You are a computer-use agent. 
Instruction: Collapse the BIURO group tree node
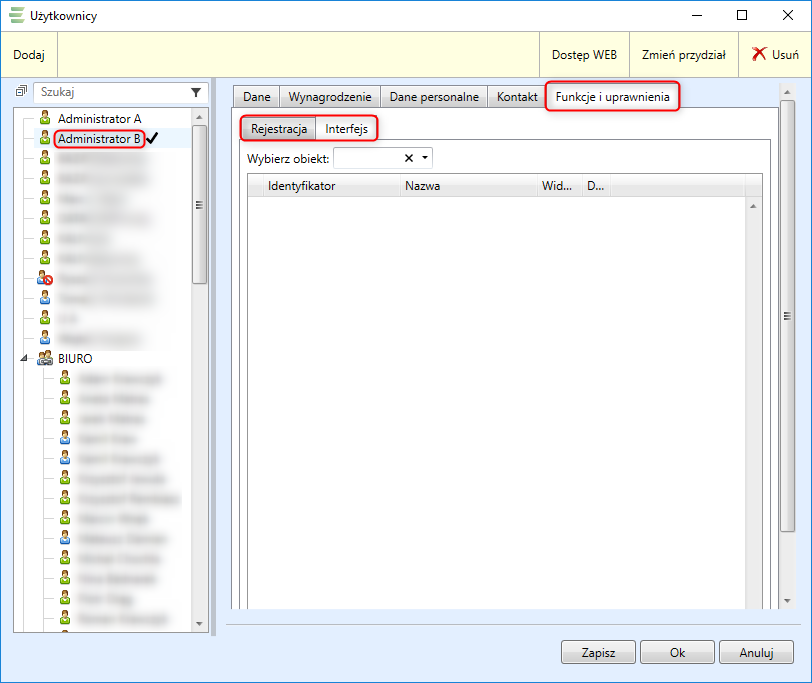point(24,358)
